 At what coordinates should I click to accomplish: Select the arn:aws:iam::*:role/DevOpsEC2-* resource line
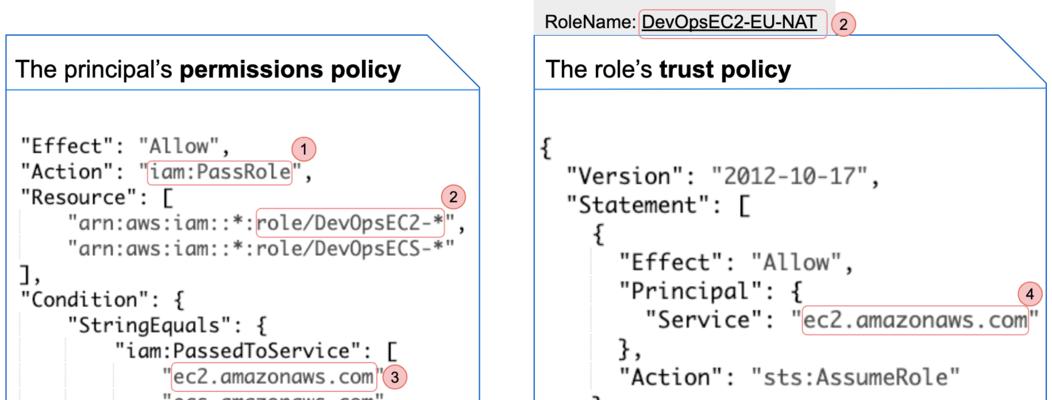tap(266, 224)
